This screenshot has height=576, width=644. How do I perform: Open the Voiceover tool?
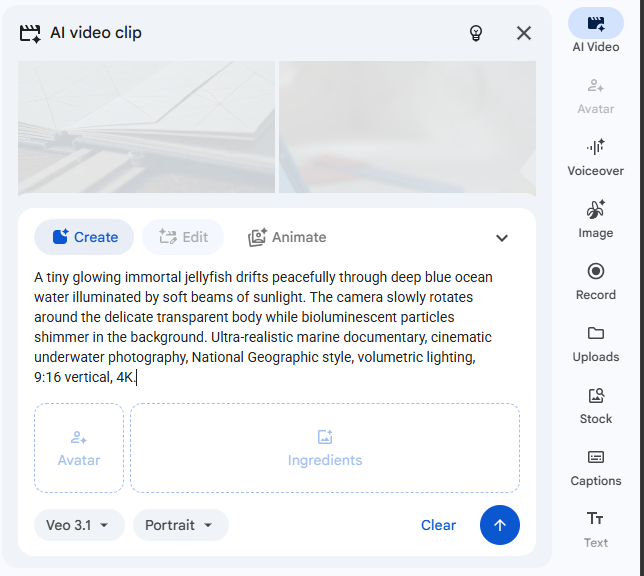pos(596,158)
